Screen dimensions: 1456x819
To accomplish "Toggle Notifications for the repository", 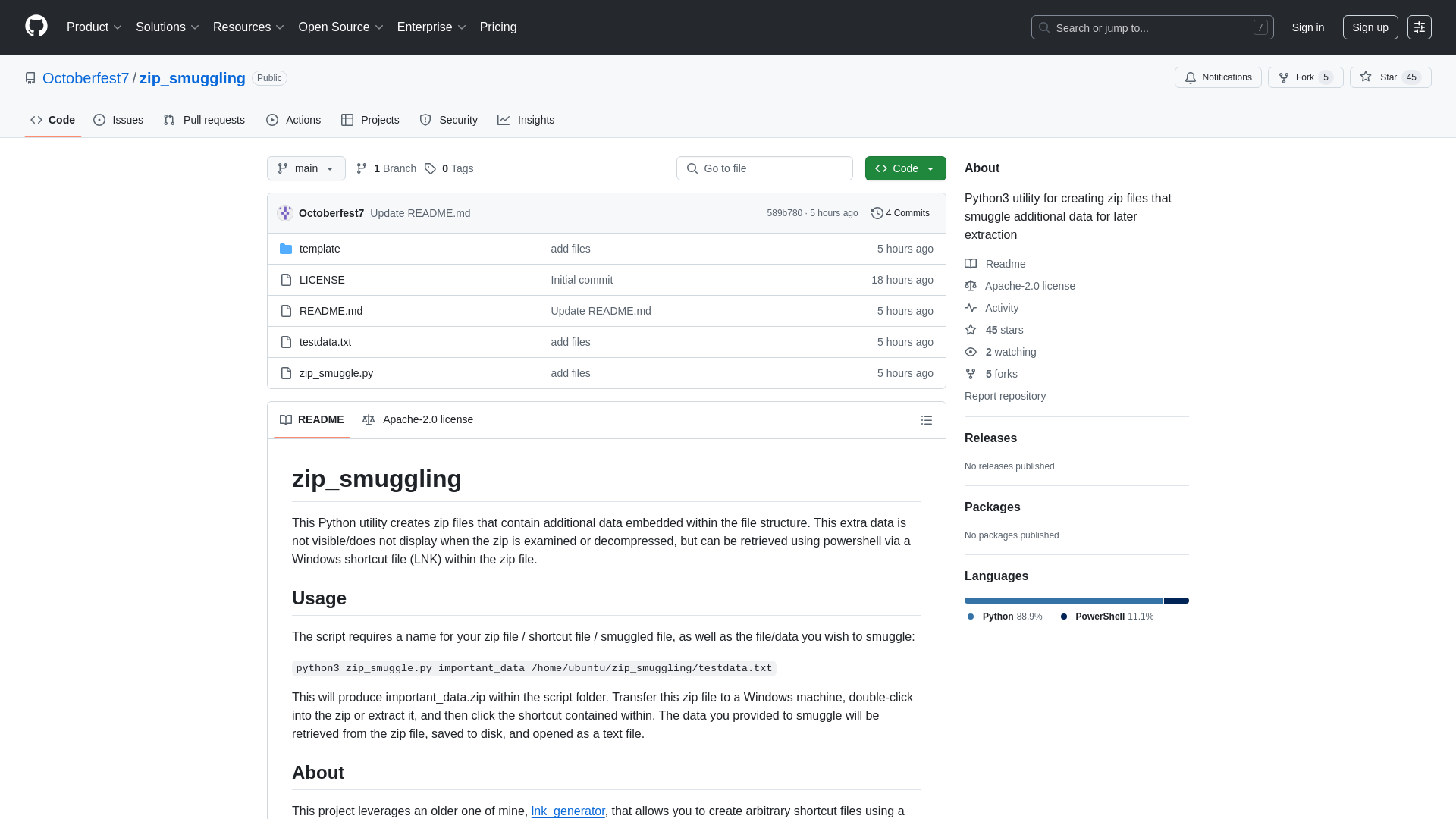I will pyautogui.click(x=1218, y=77).
